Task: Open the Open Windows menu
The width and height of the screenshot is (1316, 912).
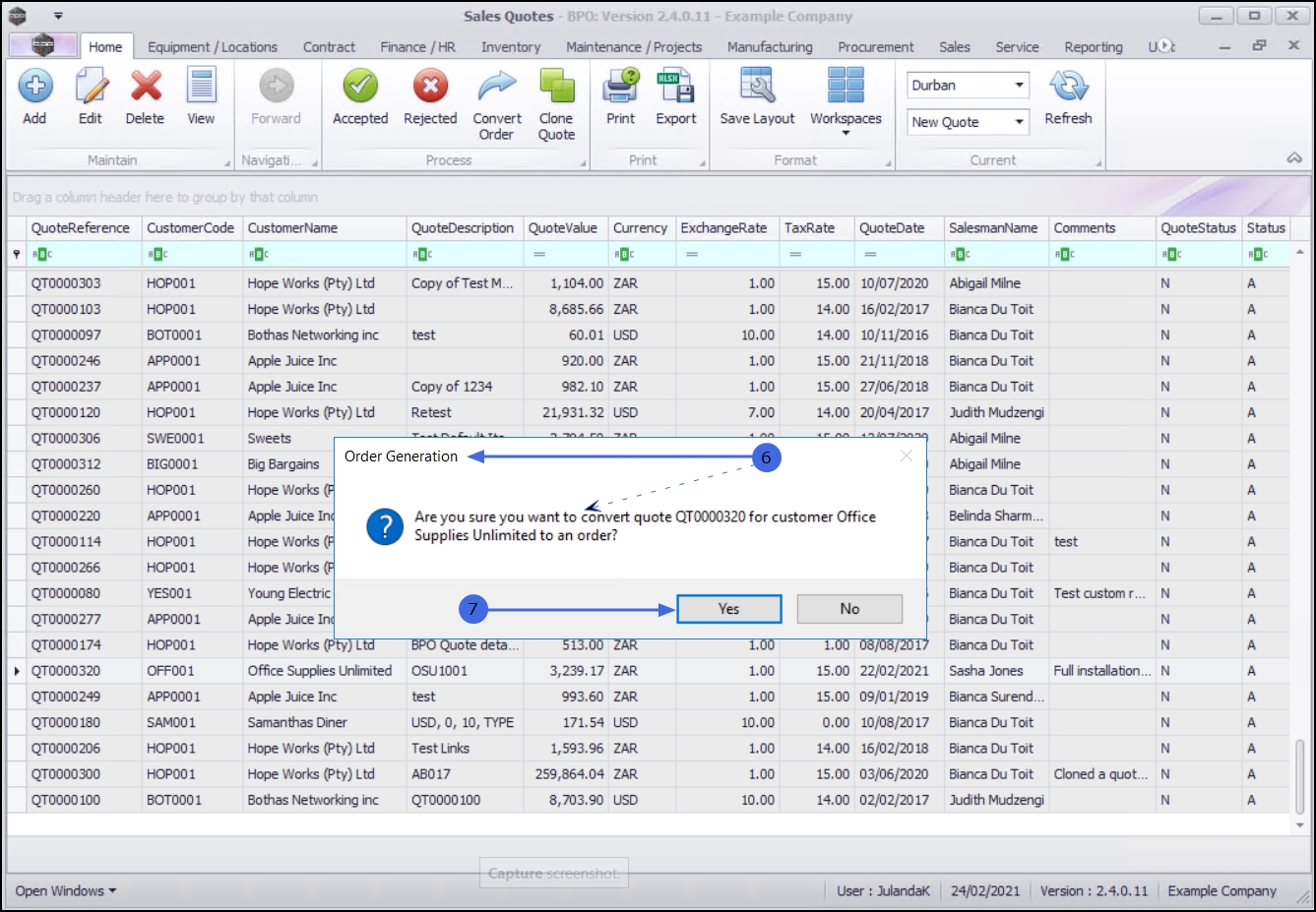Action: (66, 890)
